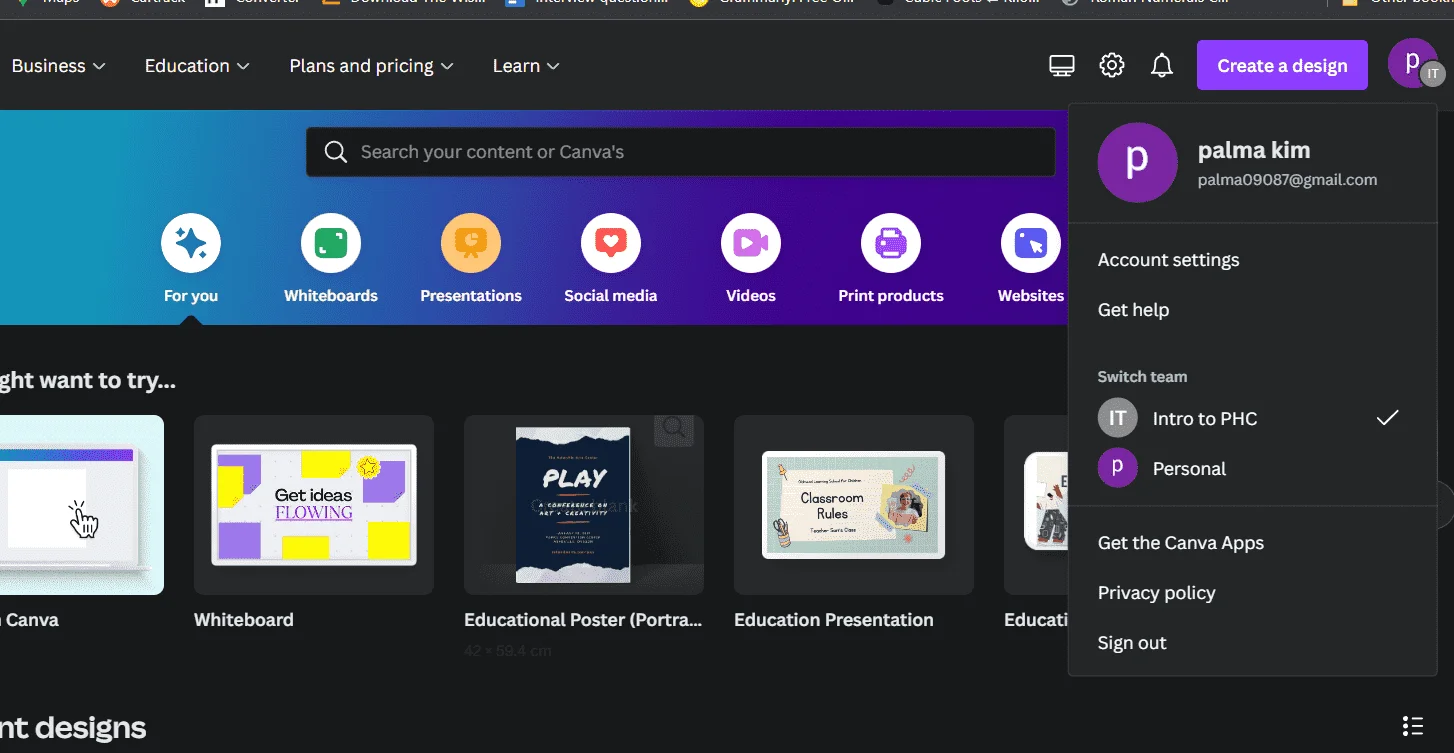Viewport: 1454px width, 753px height.
Task: Open the Educational Poster thumbnail
Action: 584,505
